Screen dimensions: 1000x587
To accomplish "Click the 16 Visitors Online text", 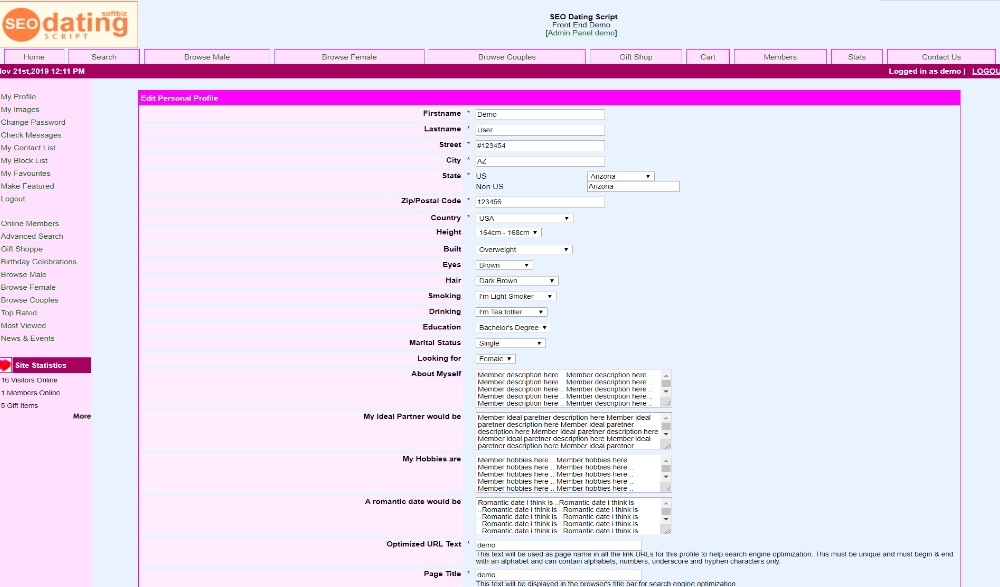I will coord(29,380).
